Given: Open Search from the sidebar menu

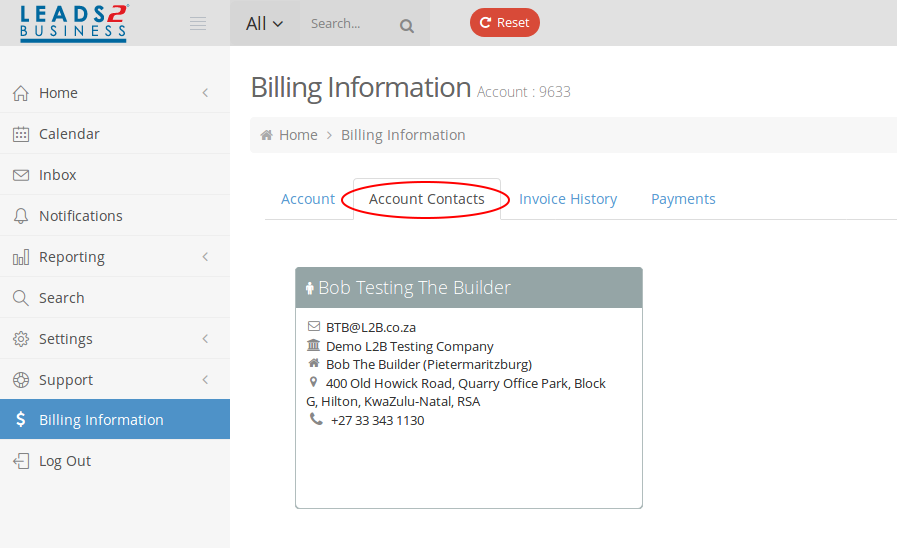Looking at the screenshot, I should [62, 298].
